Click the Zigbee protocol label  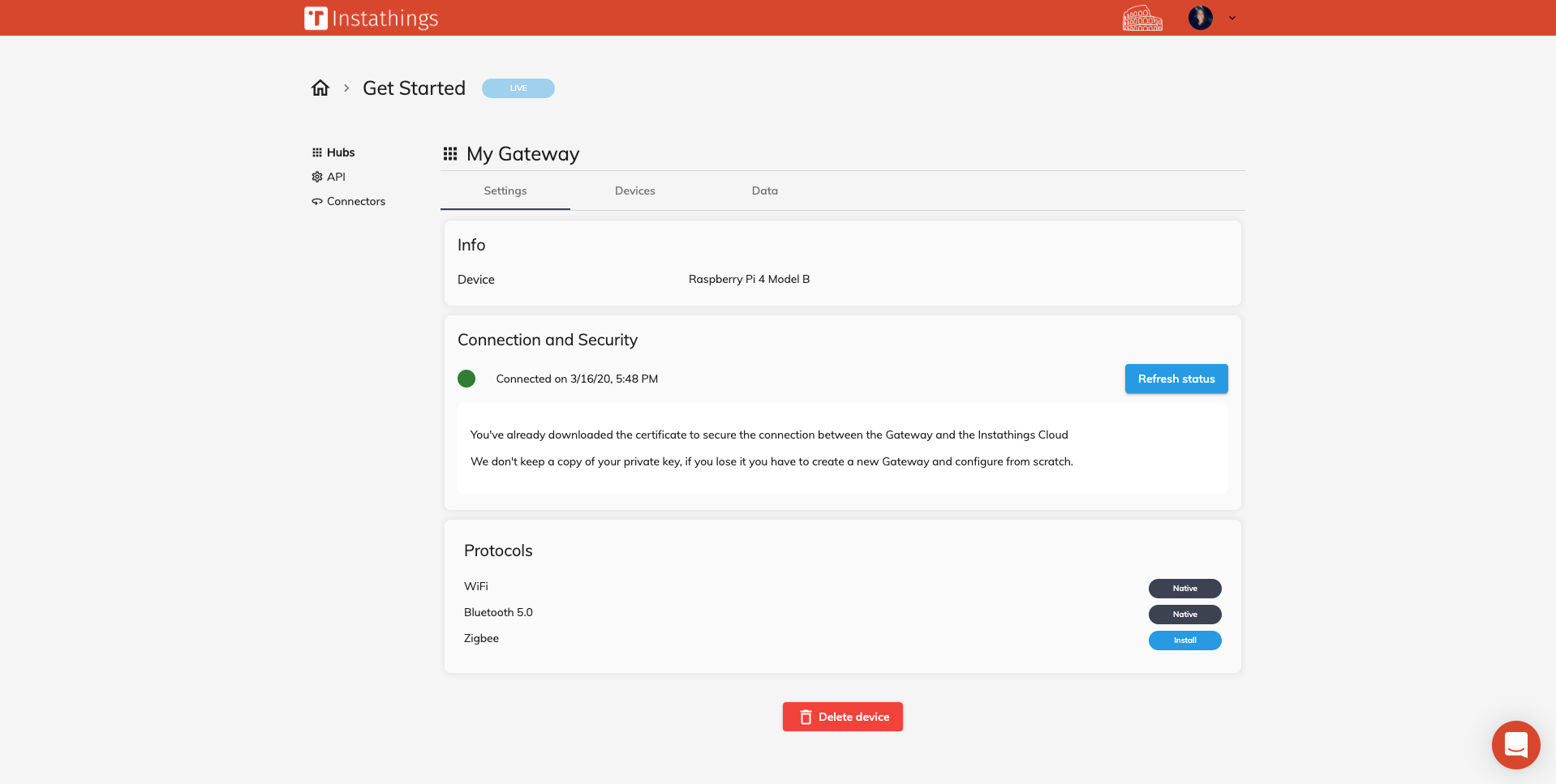(x=481, y=638)
